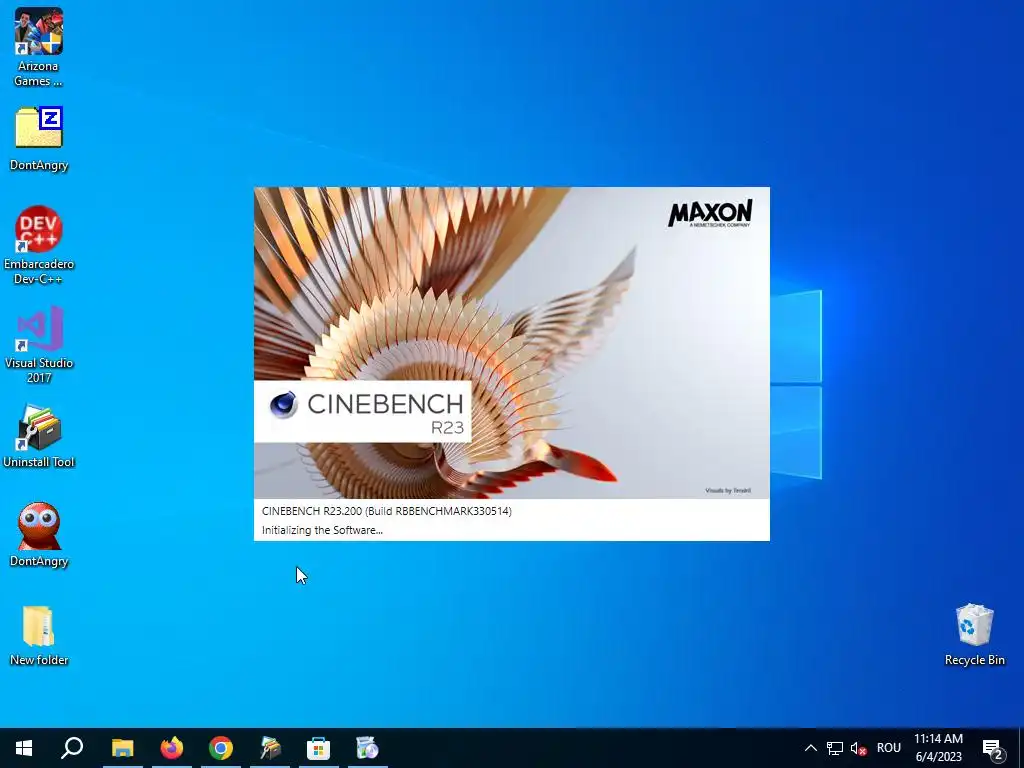Launch Google Chrome from the taskbar
This screenshot has width=1024, height=768.
[x=221, y=748]
